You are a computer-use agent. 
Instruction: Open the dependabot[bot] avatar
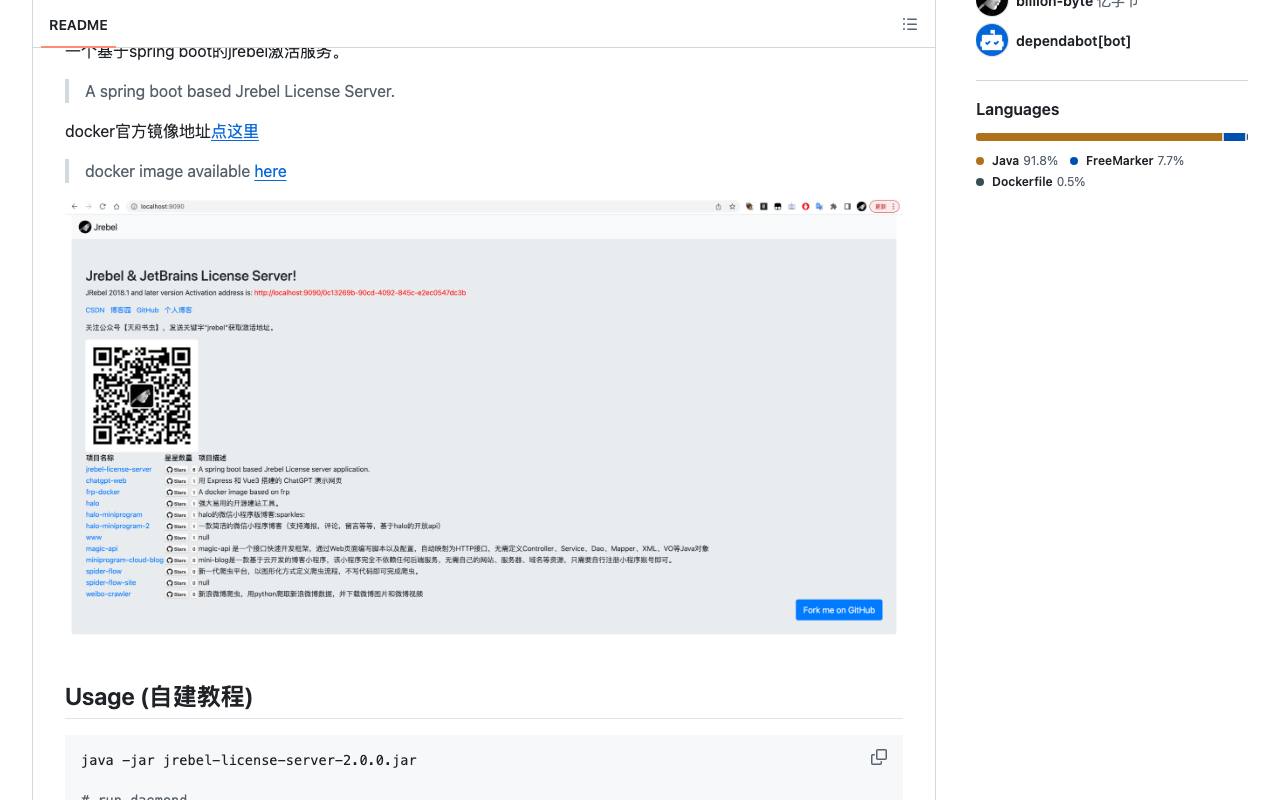point(992,40)
